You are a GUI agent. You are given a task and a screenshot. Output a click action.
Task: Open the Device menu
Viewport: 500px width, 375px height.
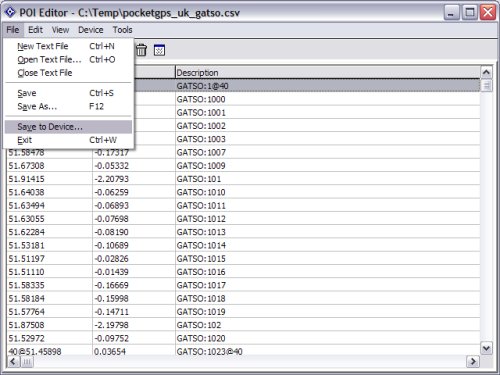pos(91,30)
